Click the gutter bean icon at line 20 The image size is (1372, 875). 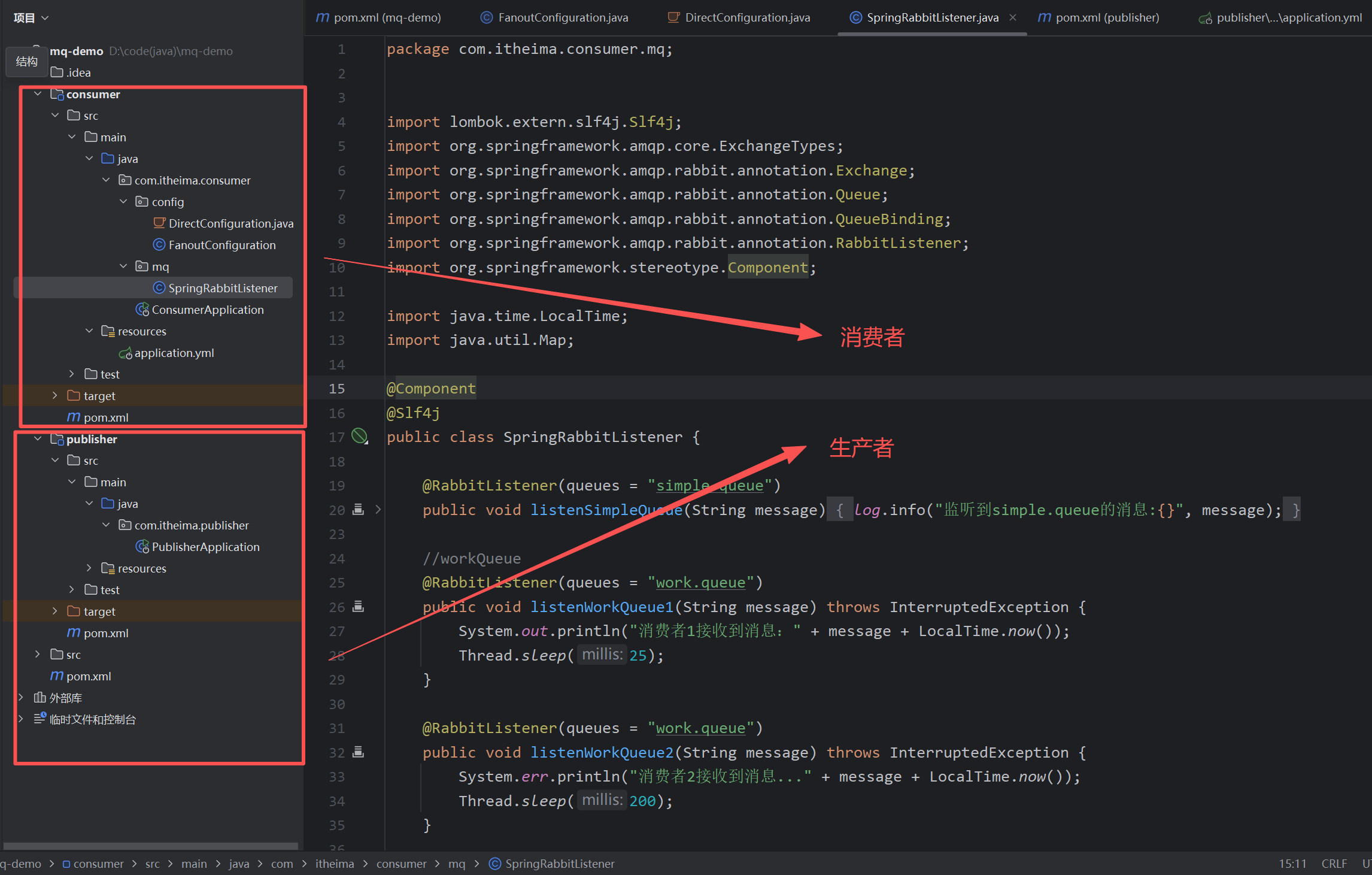358,510
